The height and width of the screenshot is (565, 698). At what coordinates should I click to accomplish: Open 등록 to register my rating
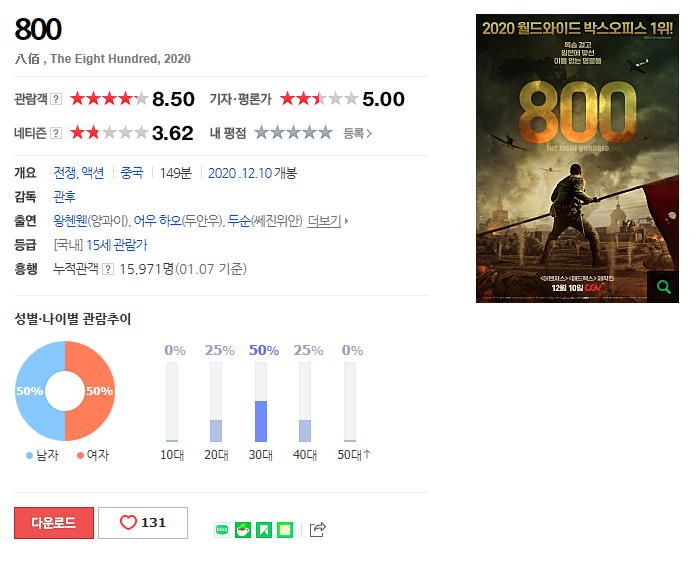coord(357,133)
